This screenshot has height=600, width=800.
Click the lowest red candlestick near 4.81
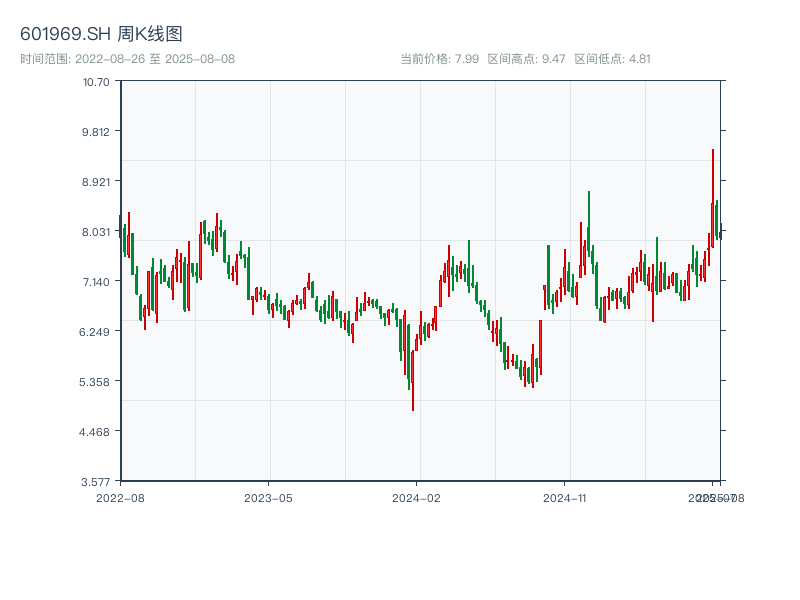pos(412,385)
